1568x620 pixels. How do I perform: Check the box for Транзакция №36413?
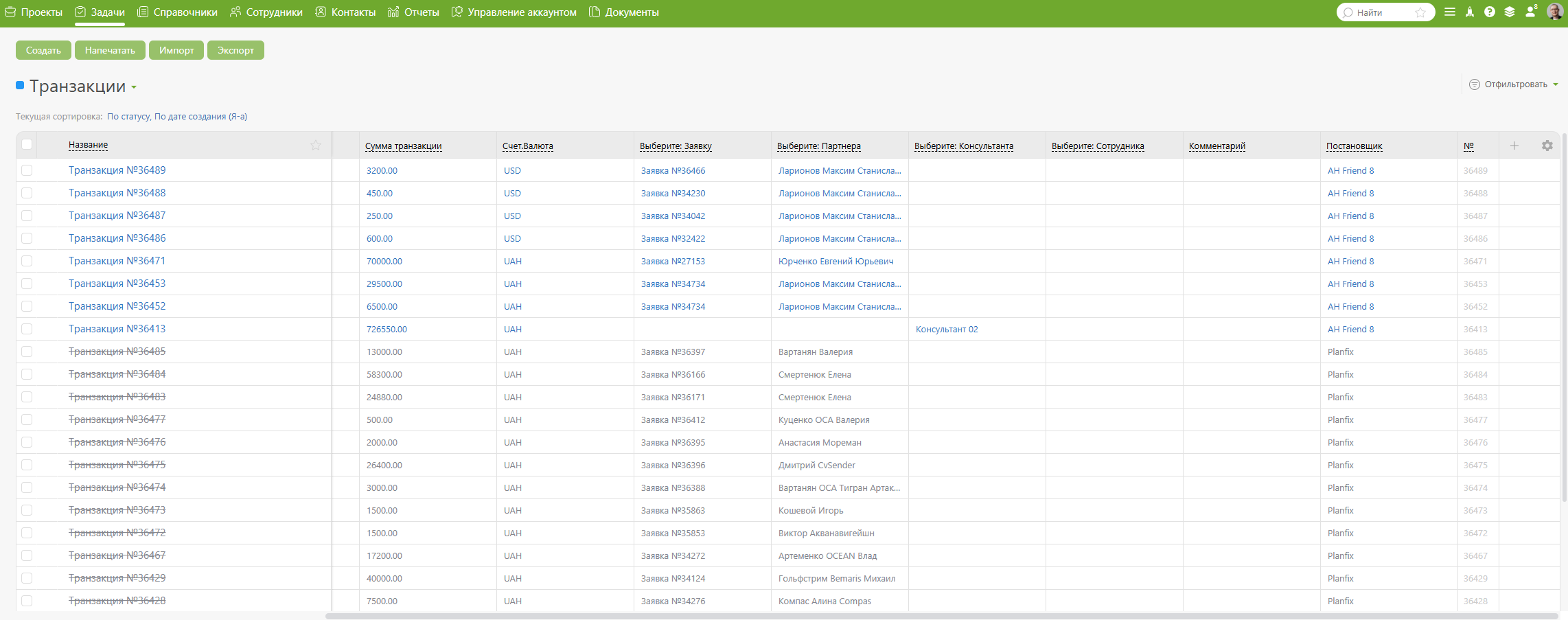(x=27, y=329)
